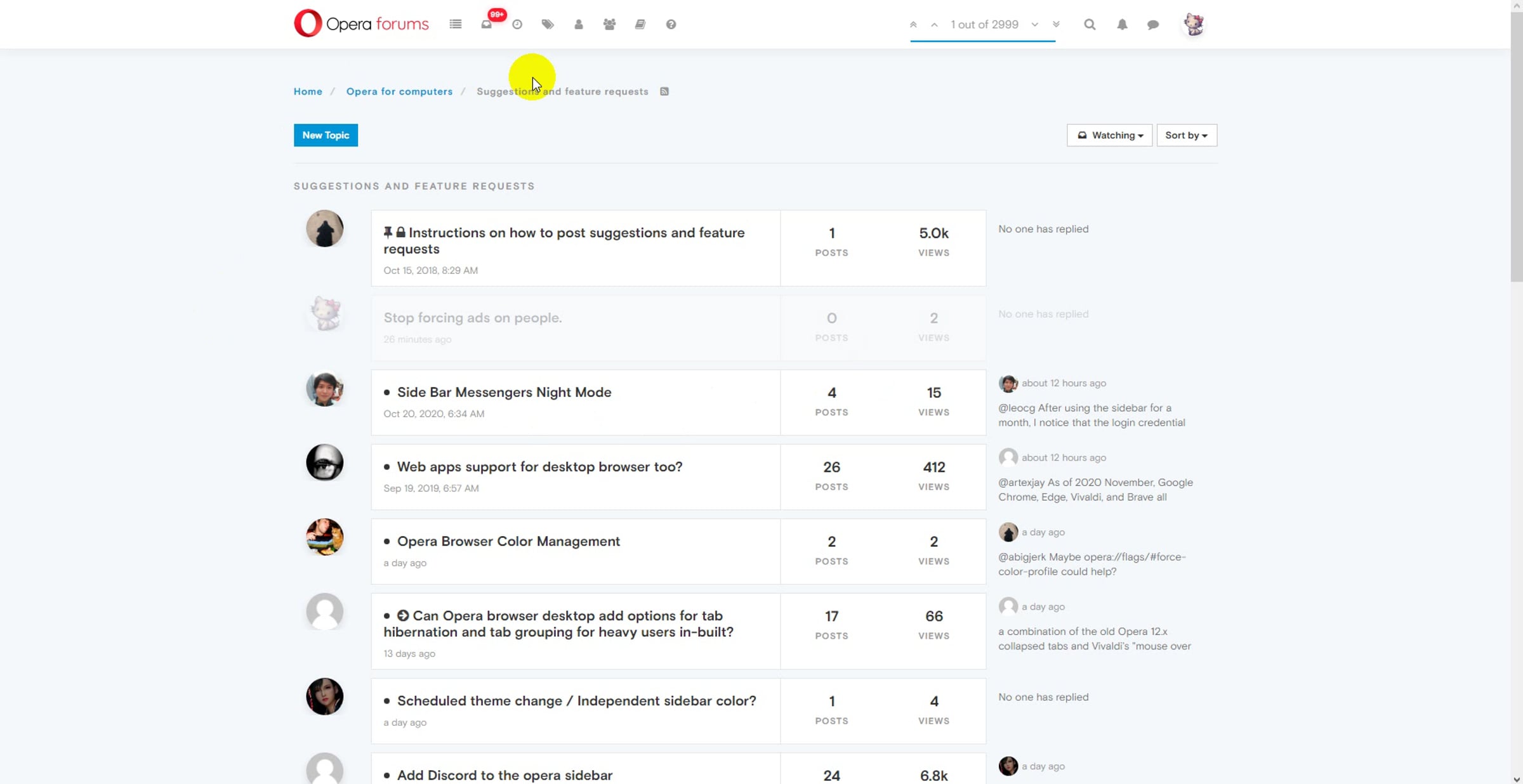The image size is (1523, 784).
Task: Click the '@abigjerk Maybe opera://flags' reply preview
Action: (x=1092, y=564)
